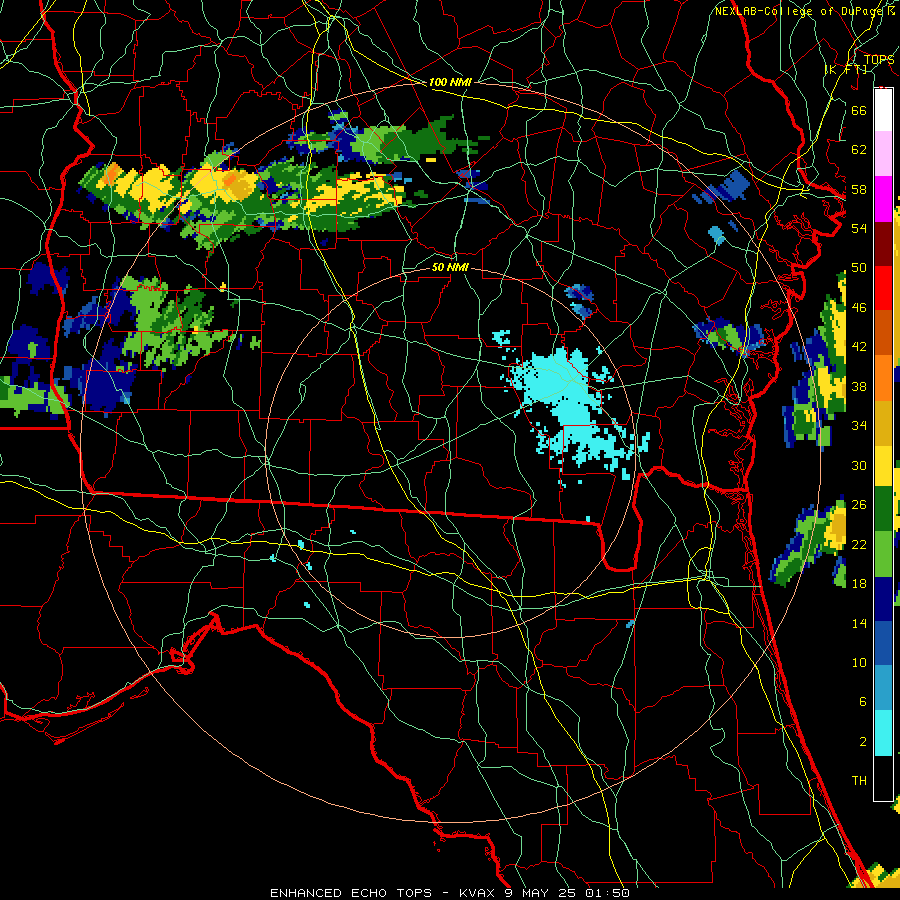900x900 pixels.
Task: Click the 66 legend value
Action: [x=859, y=110]
